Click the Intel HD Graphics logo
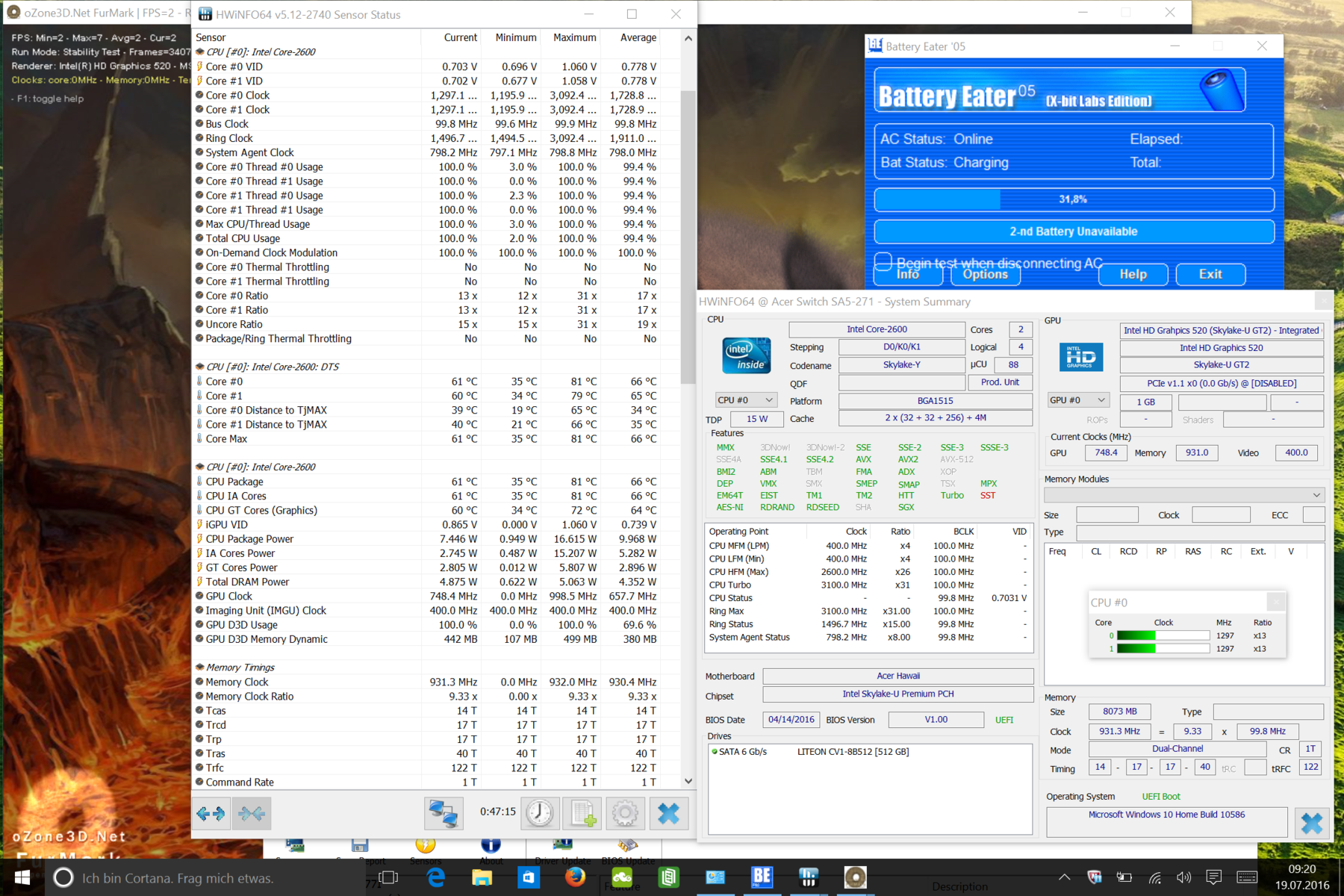 (x=1080, y=357)
